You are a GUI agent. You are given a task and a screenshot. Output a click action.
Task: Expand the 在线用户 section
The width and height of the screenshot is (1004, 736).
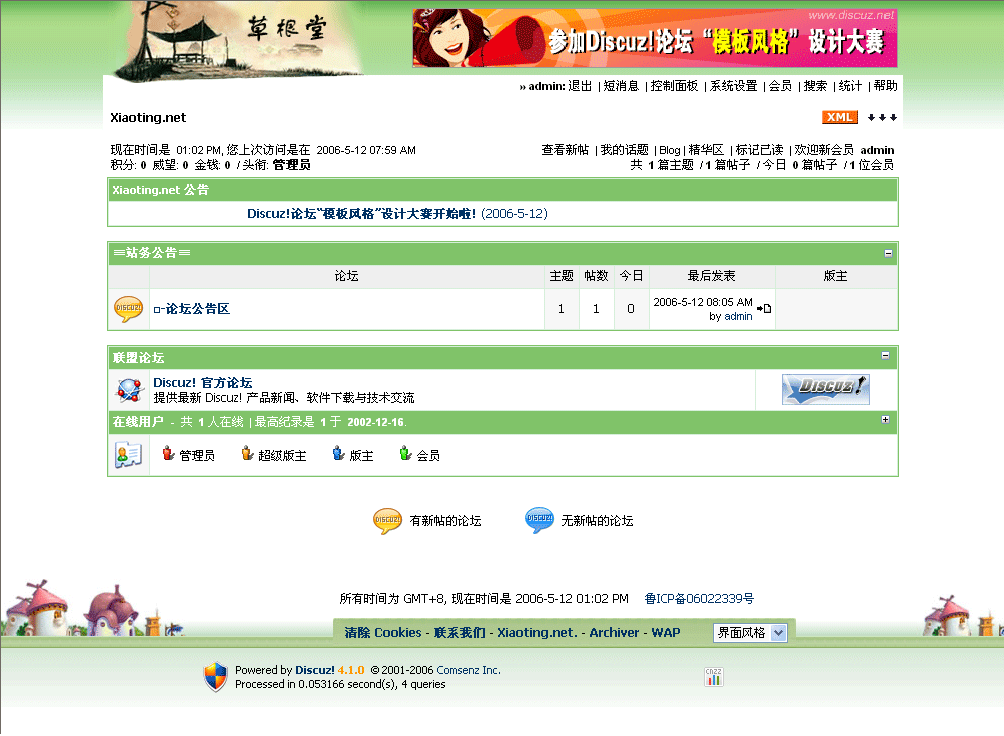click(885, 420)
